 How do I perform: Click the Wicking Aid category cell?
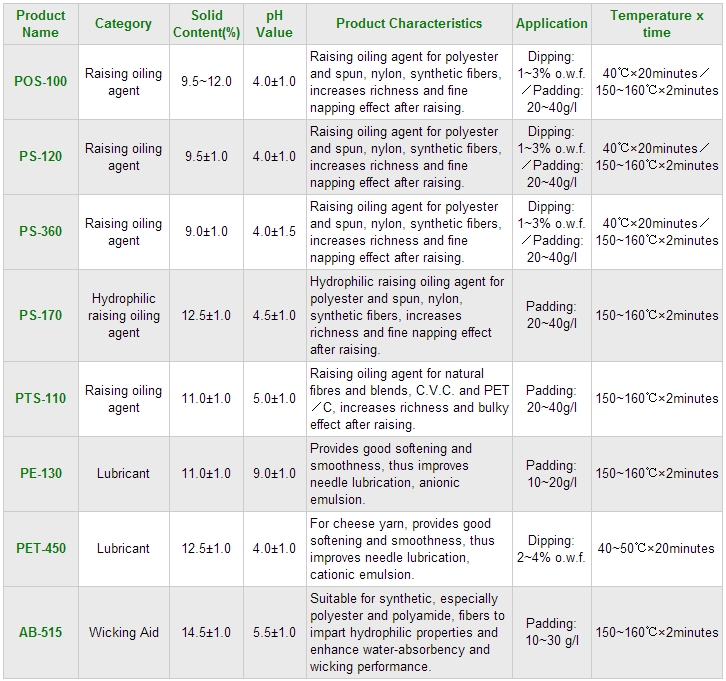(124, 632)
